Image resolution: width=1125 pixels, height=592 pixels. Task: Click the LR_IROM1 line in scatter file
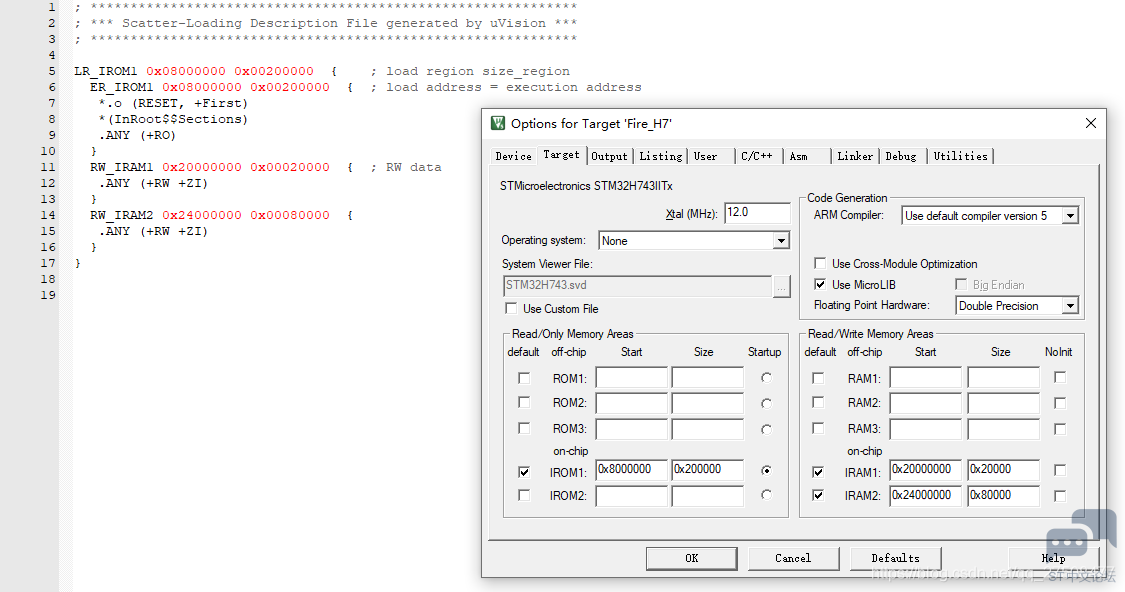[x=322, y=71]
